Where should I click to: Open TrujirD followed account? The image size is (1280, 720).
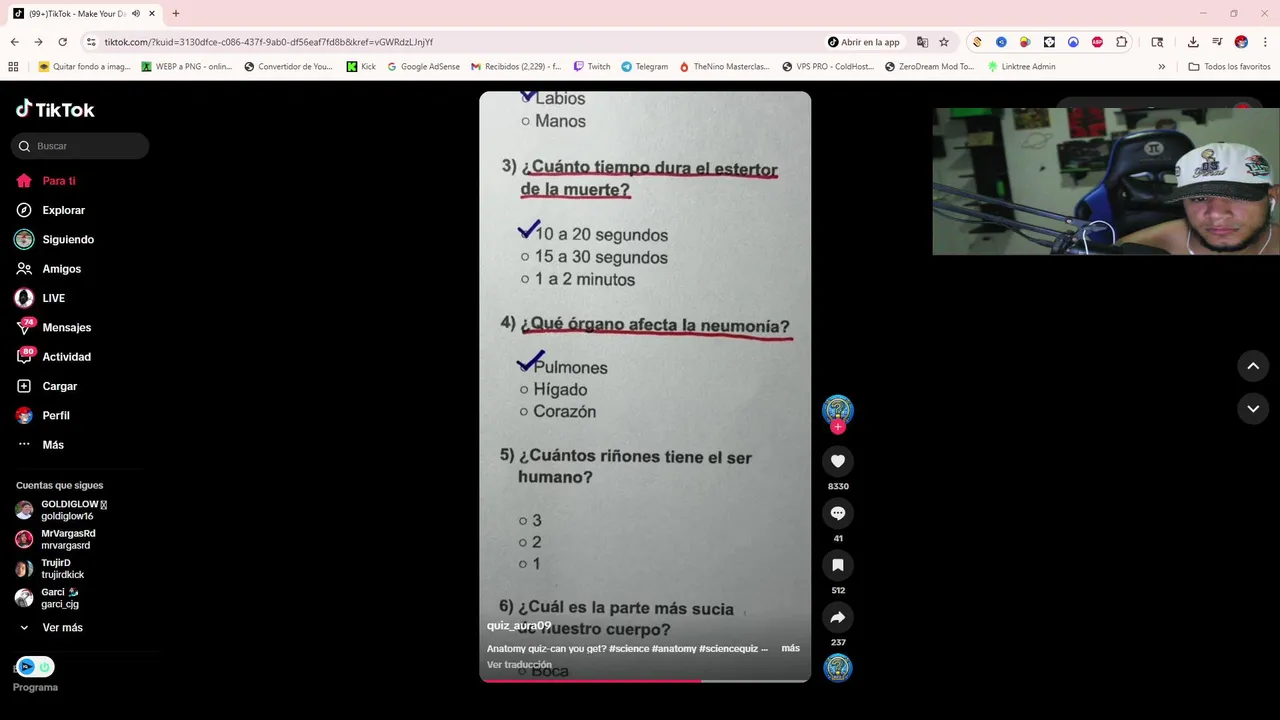(50, 569)
